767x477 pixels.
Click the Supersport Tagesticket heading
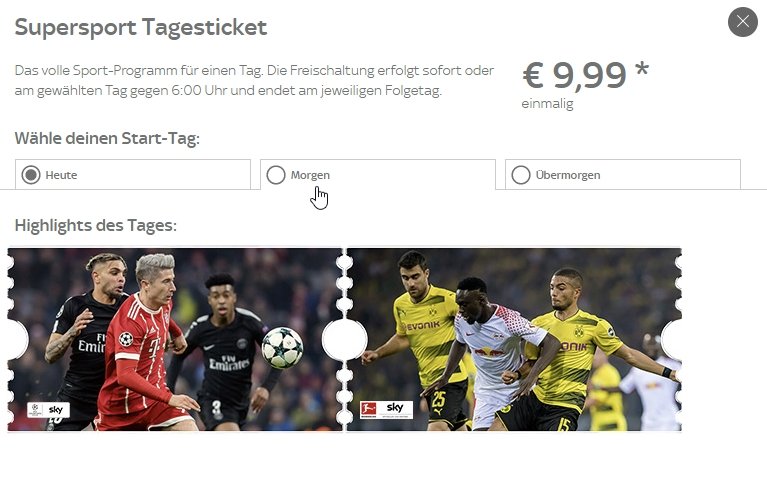click(x=141, y=27)
